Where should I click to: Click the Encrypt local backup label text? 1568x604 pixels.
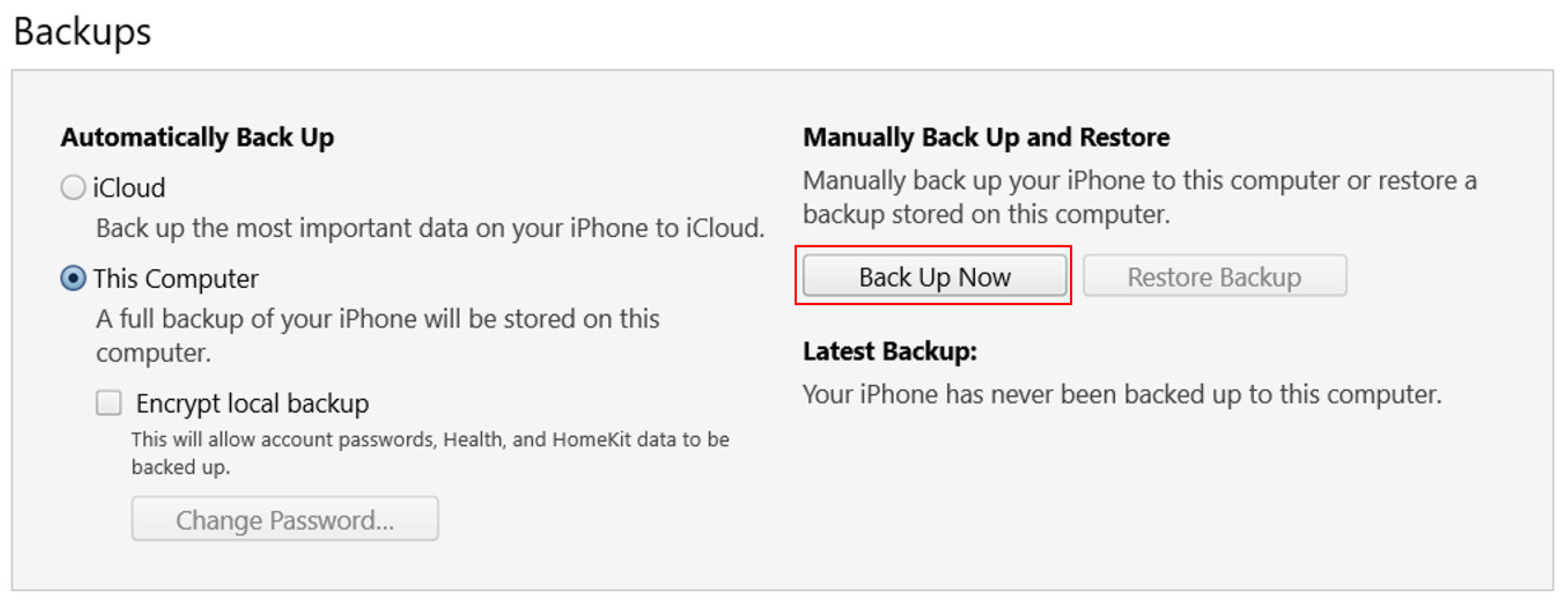click(252, 403)
